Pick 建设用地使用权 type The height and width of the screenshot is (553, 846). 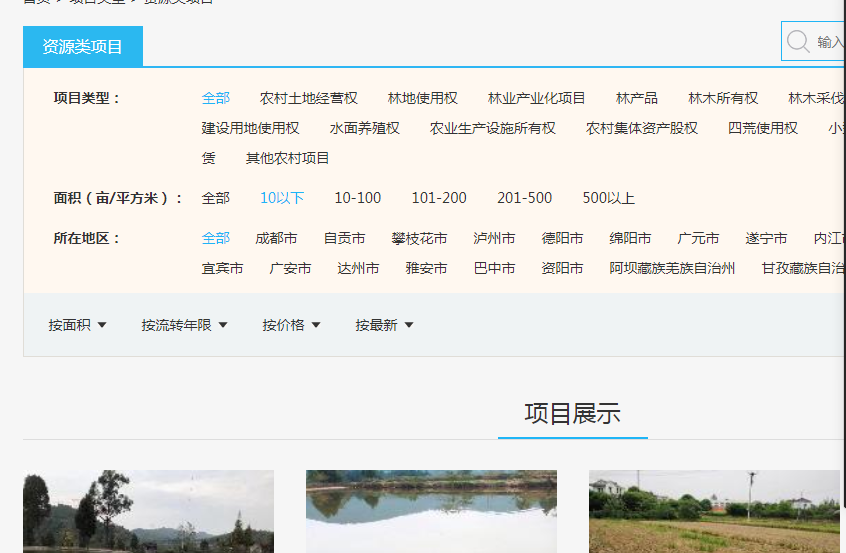(x=250, y=128)
